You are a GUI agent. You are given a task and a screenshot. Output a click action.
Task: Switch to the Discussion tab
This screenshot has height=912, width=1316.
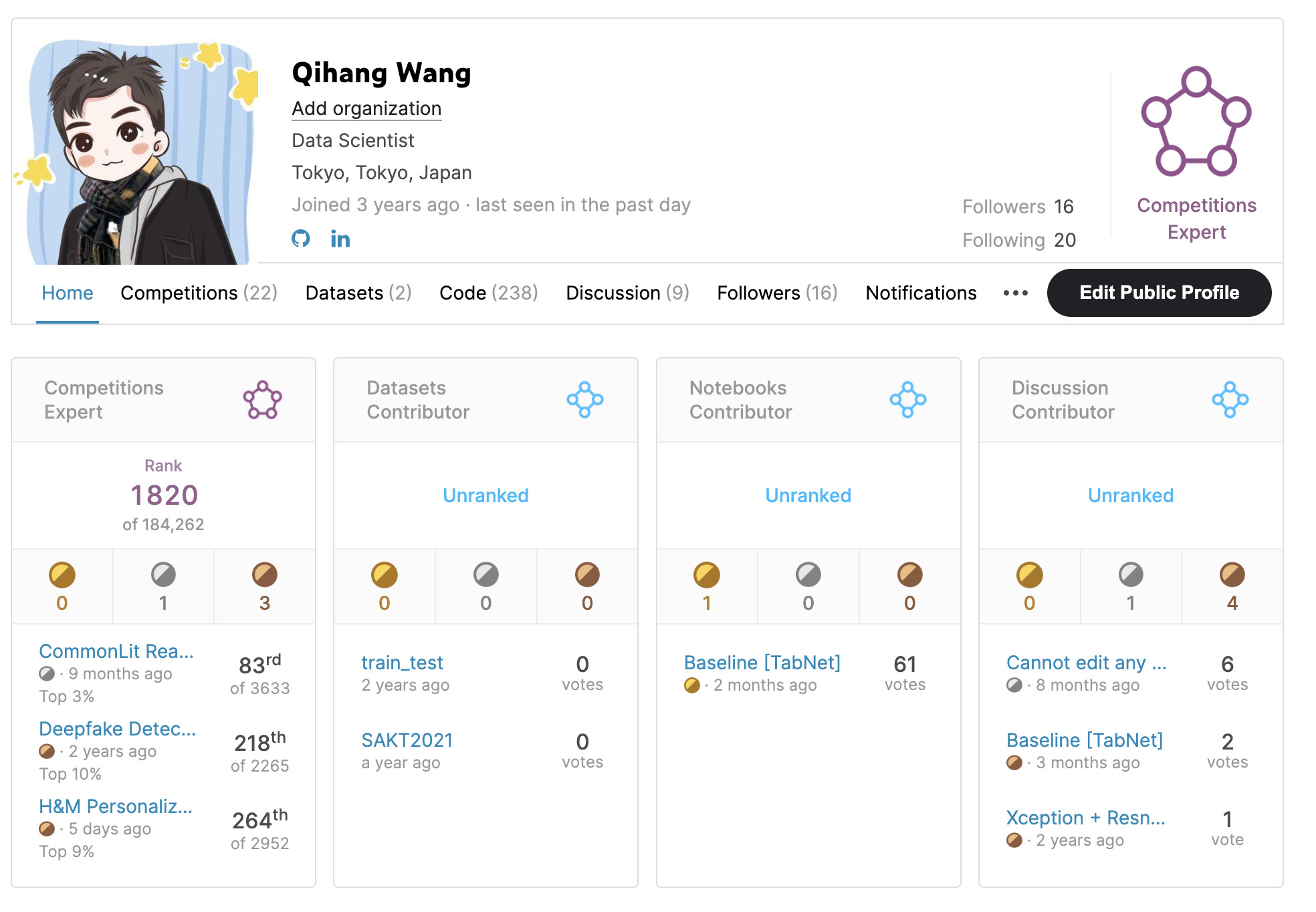pyautogui.click(x=627, y=293)
